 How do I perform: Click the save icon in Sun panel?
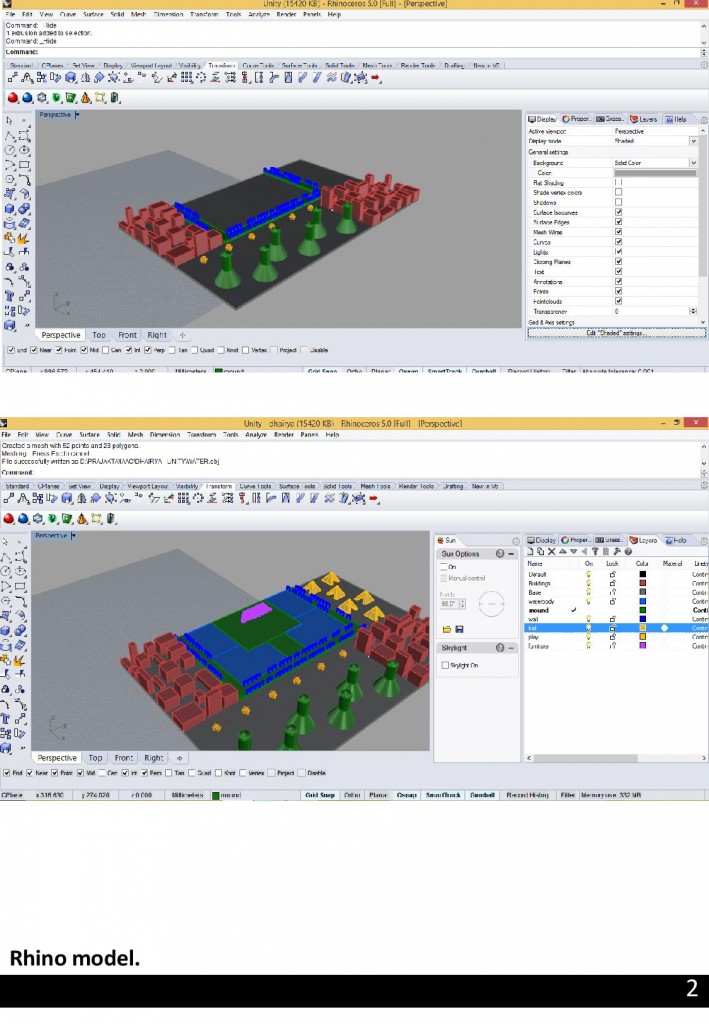point(458,629)
